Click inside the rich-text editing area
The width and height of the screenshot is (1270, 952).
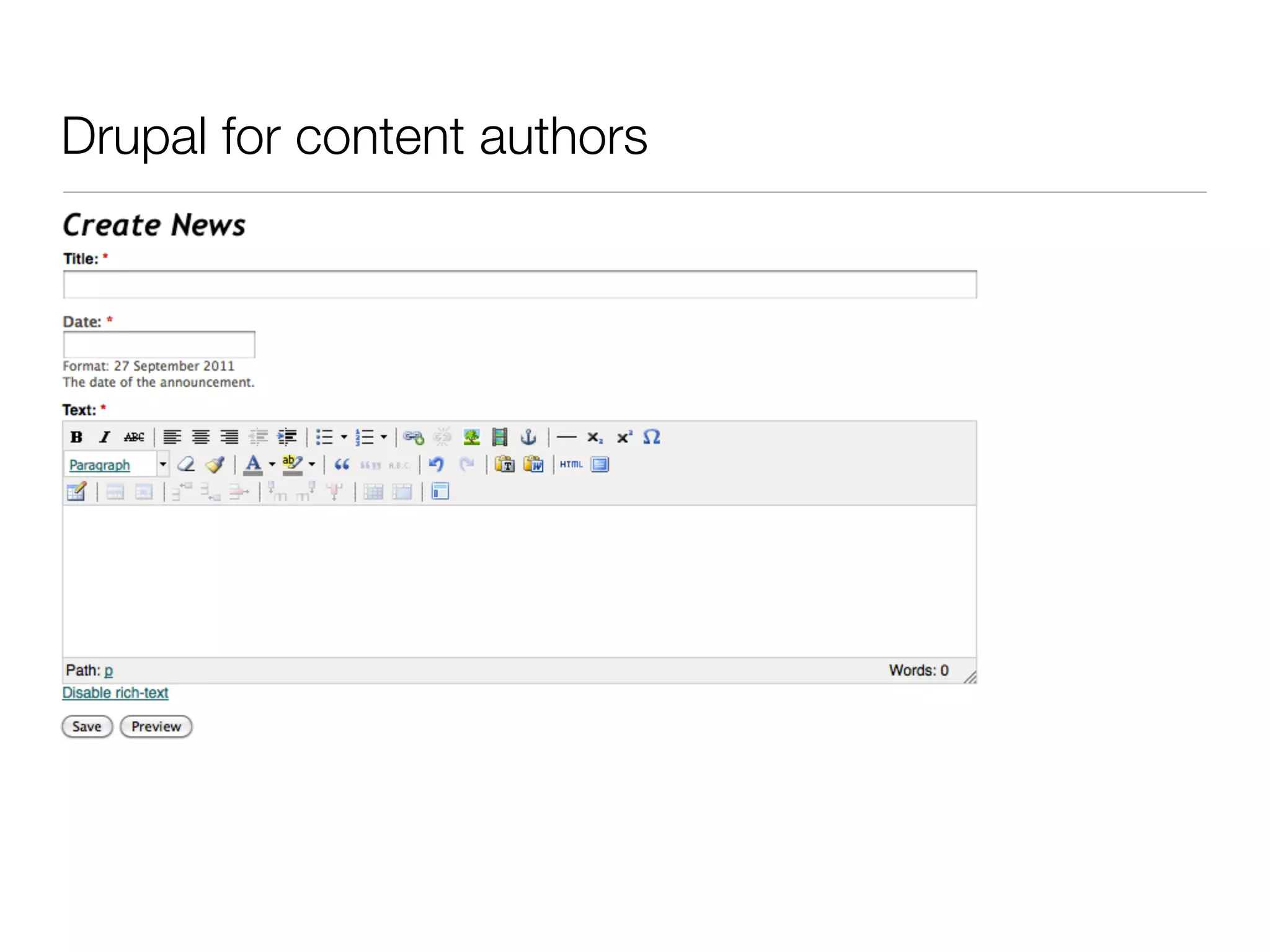click(520, 581)
